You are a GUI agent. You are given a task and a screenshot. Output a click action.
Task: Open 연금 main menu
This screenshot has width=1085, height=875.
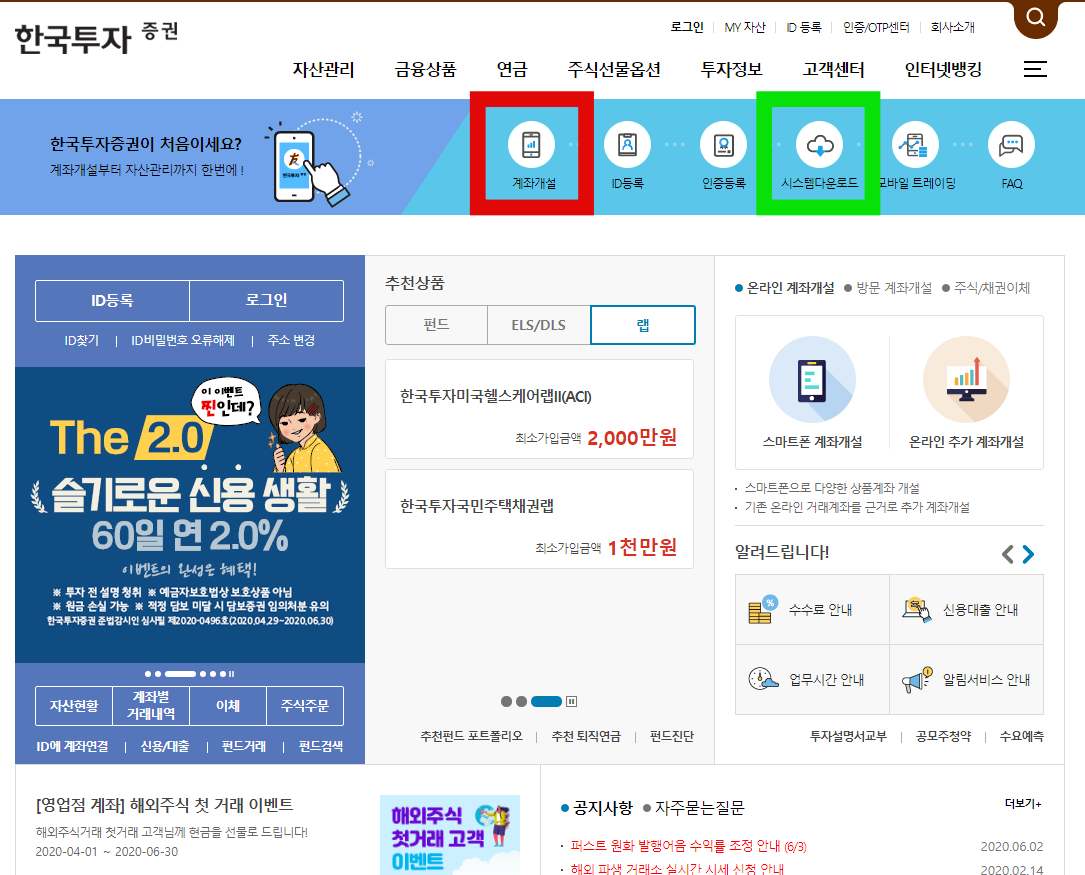point(512,69)
